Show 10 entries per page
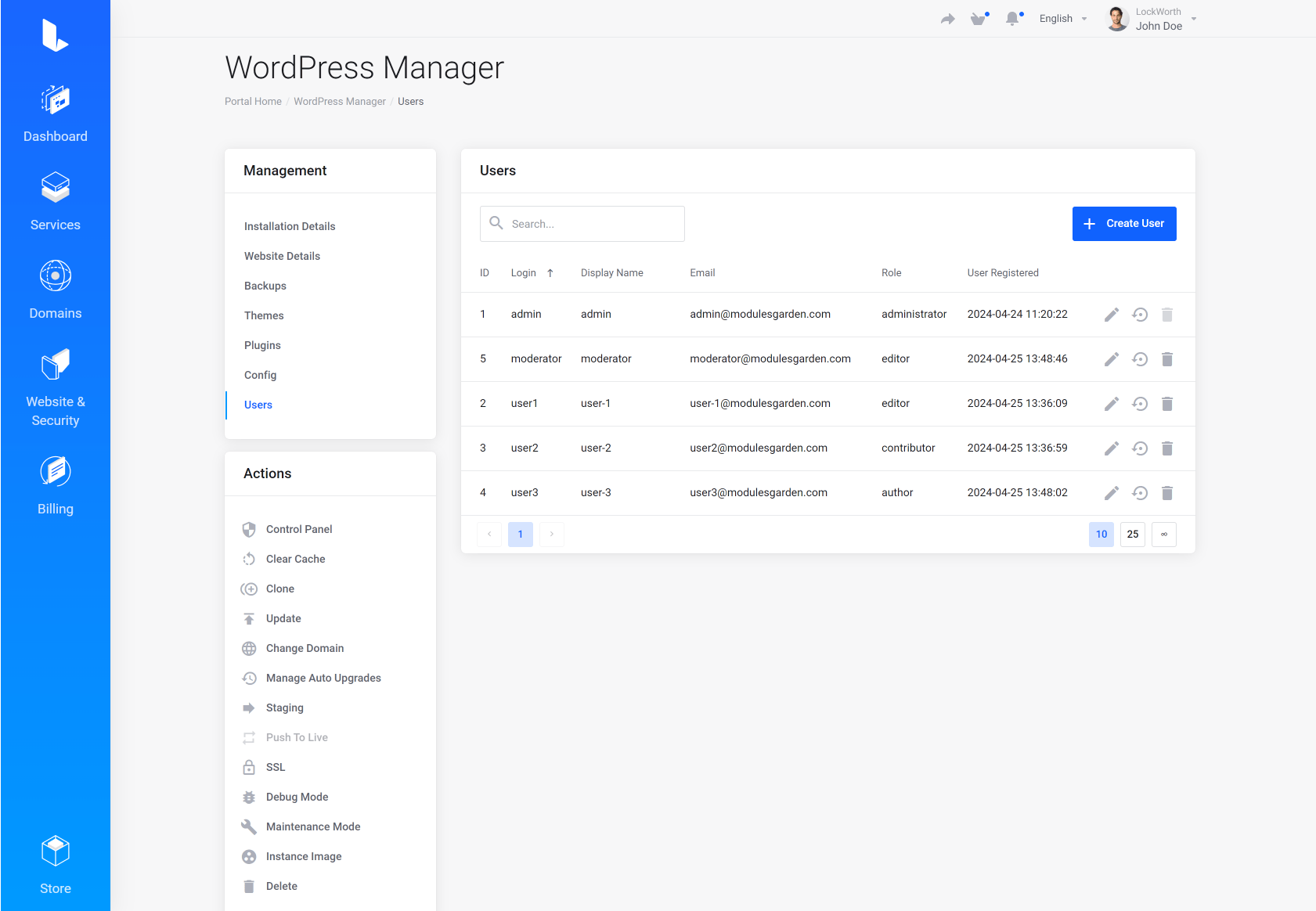1316x911 pixels. pyautogui.click(x=1101, y=535)
